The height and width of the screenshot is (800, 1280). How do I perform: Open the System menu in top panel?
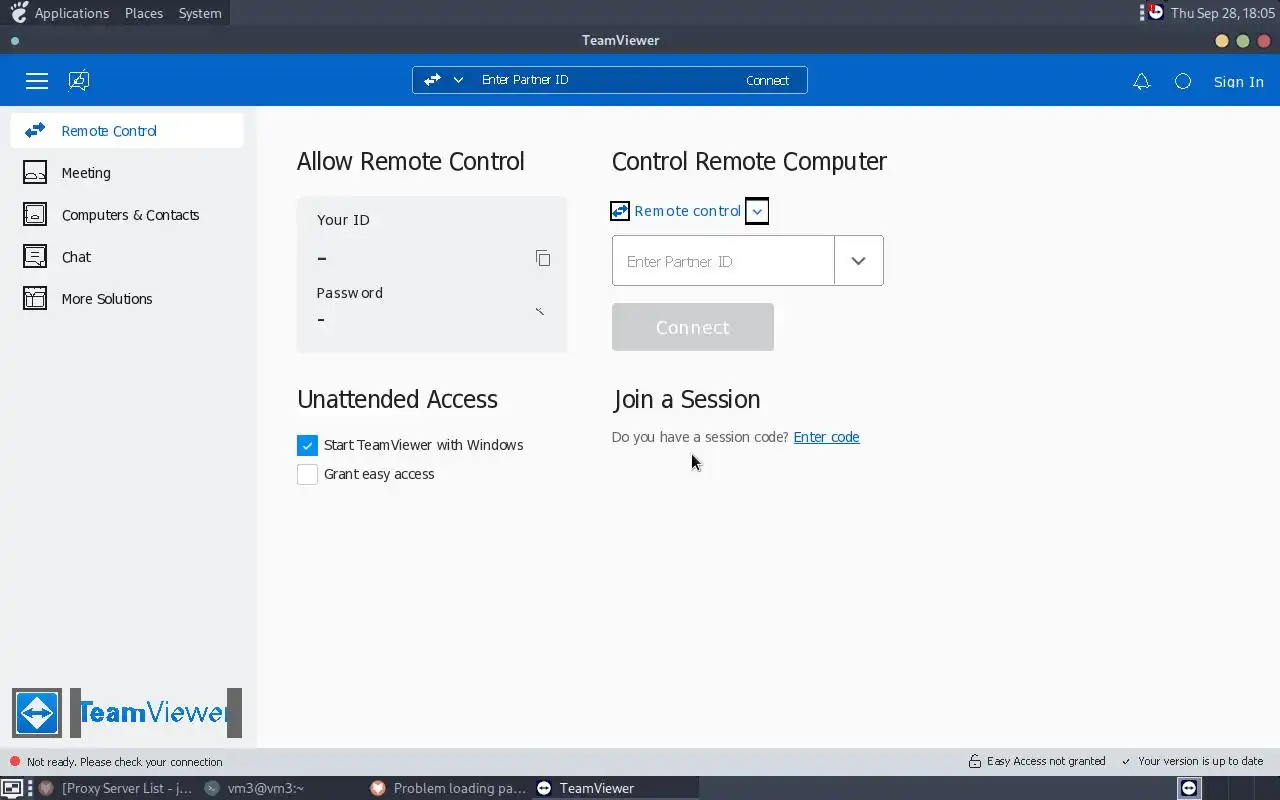(200, 13)
